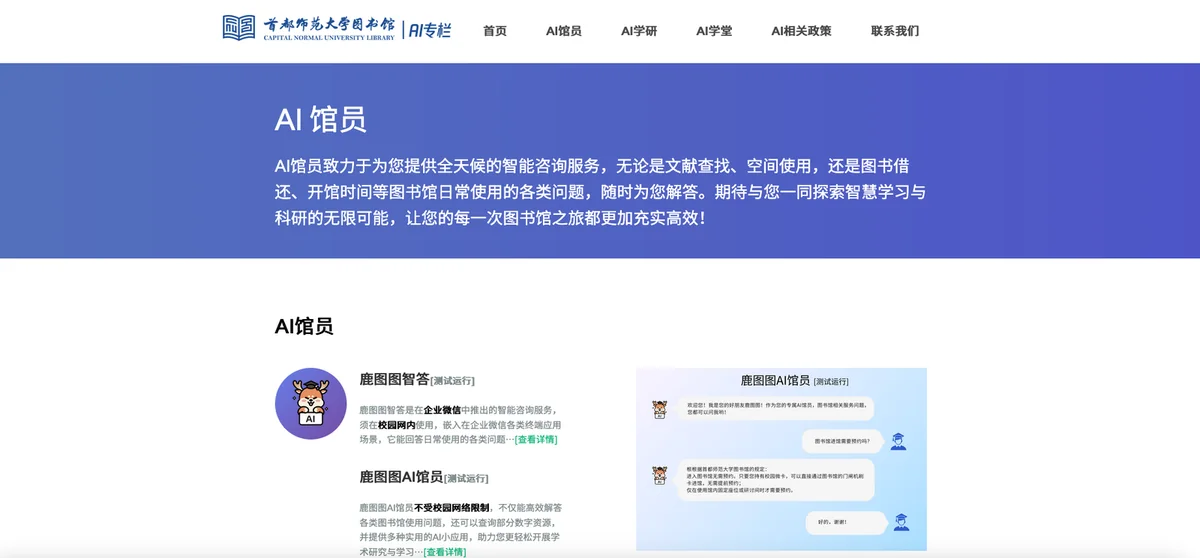
Task: Click 联系我们 in the top menu
Action: coord(895,31)
